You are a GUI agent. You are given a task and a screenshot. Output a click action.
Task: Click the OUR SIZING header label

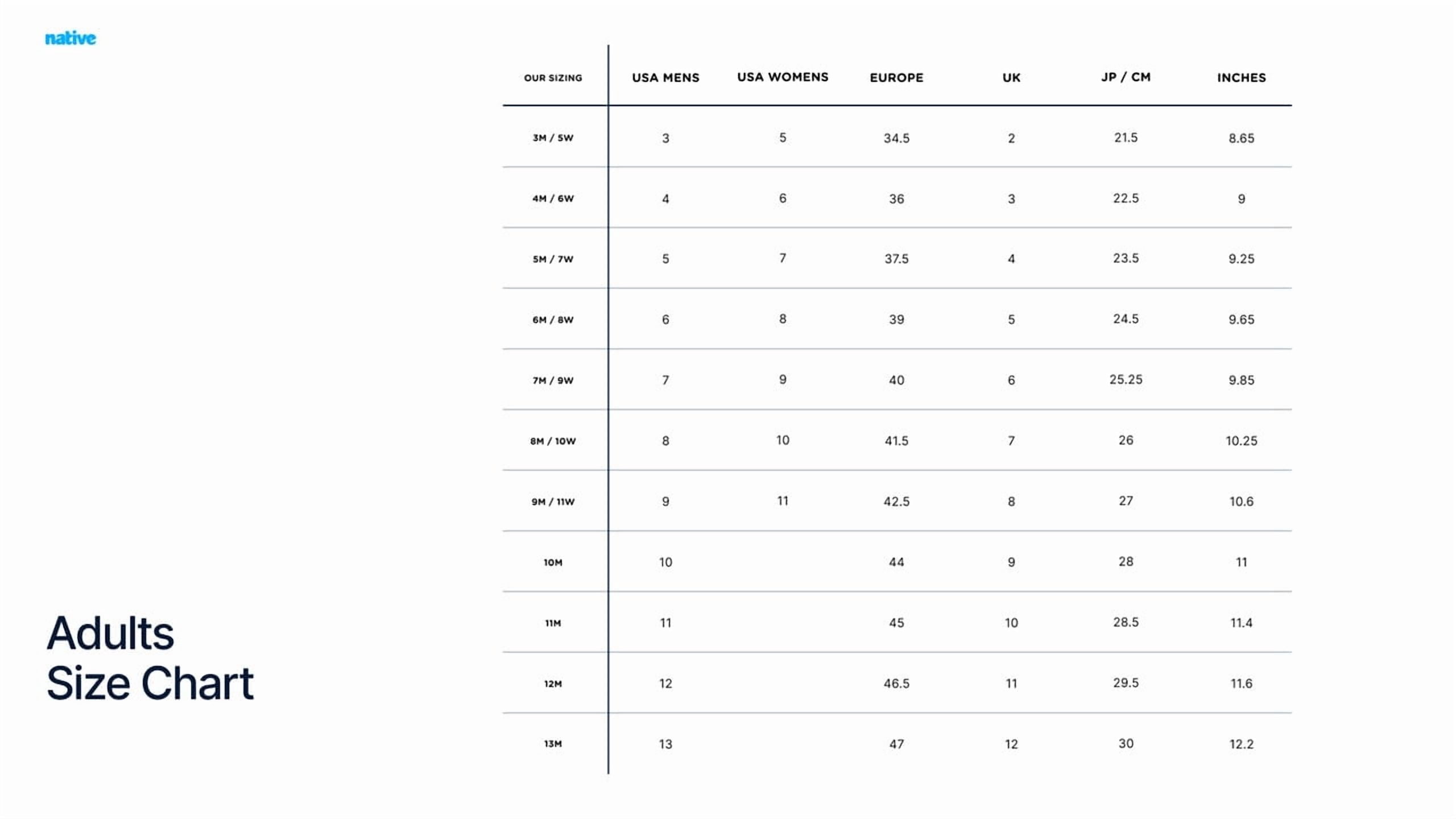tap(553, 78)
